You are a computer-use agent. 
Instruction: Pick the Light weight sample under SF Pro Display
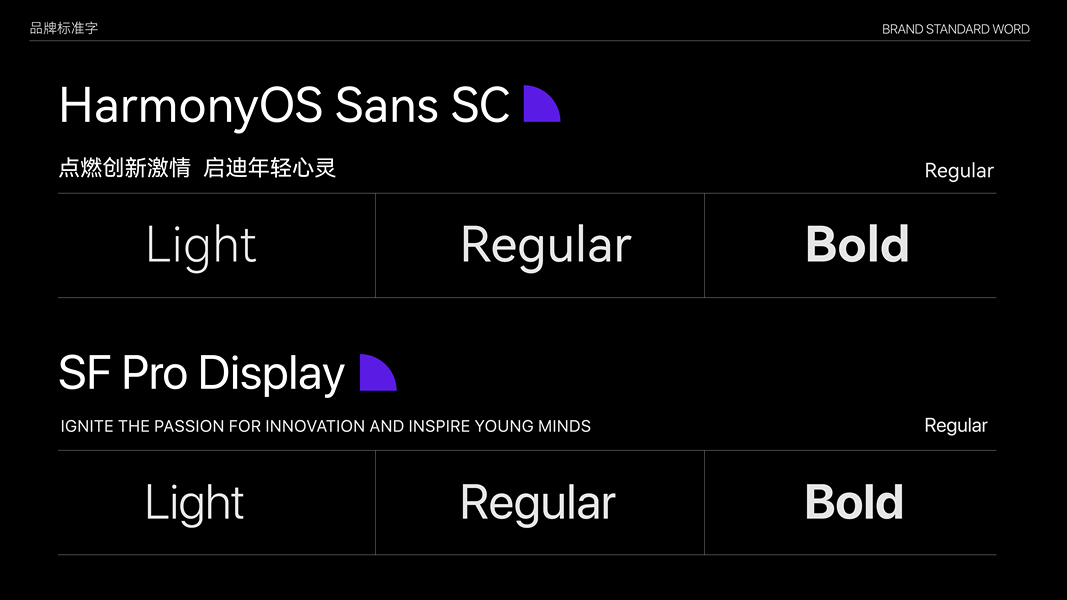point(194,502)
